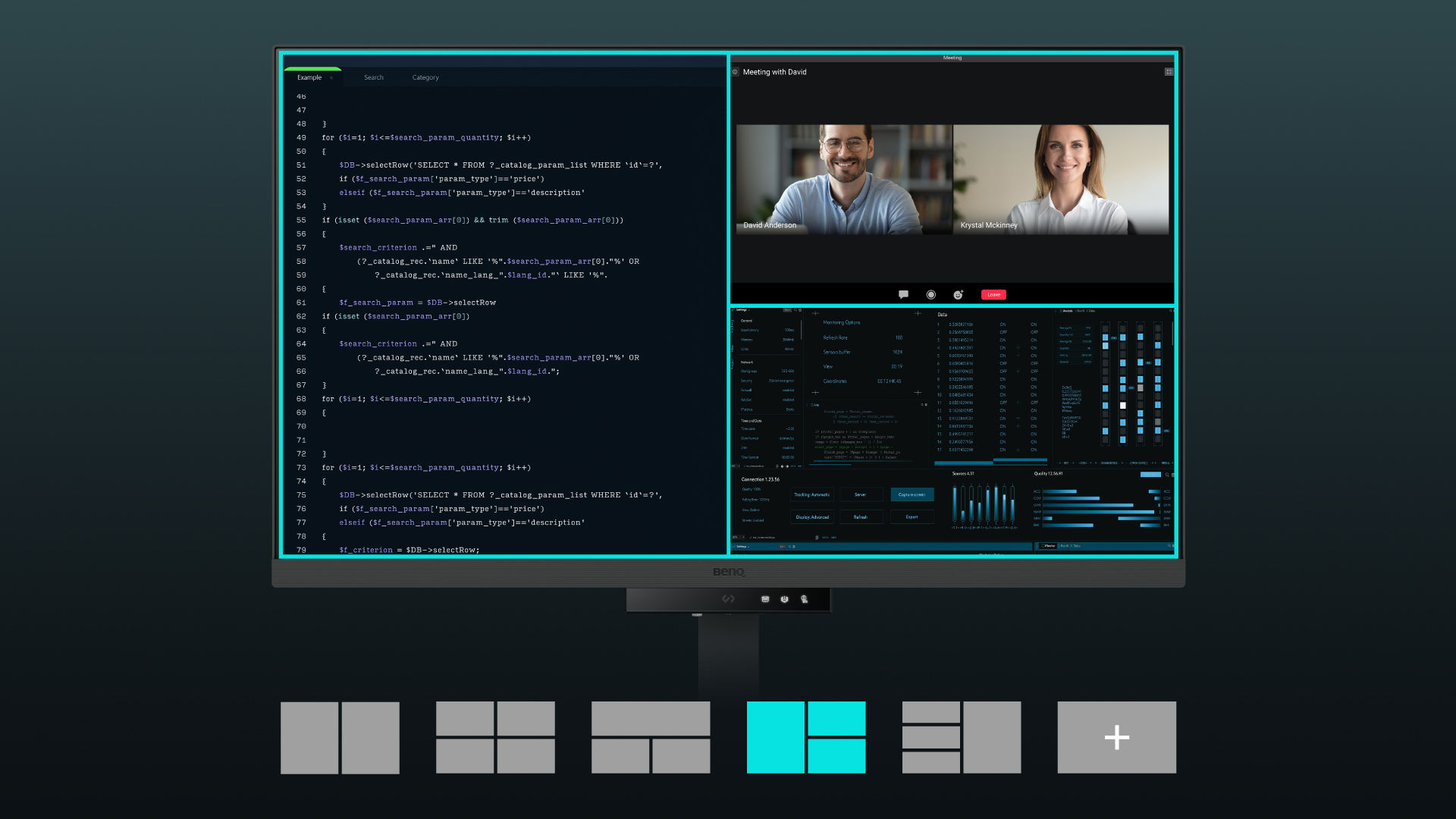1456x819 pixels.
Task: Select the four-quadrant grid layout icon
Action: click(x=495, y=737)
